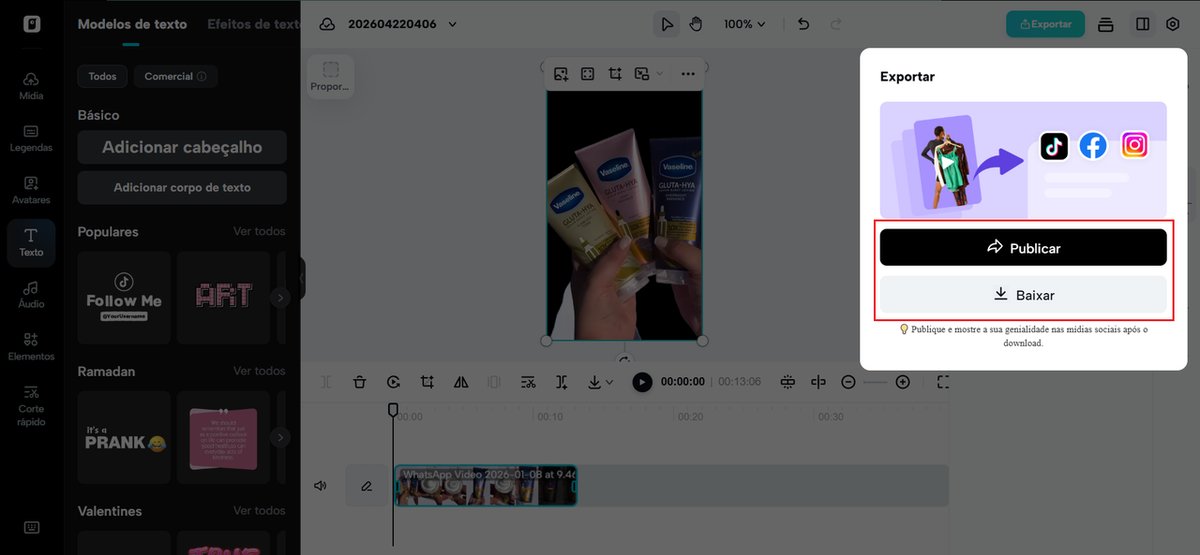Select the hand pan tool
1200x555 pixels.
(696, 24)
